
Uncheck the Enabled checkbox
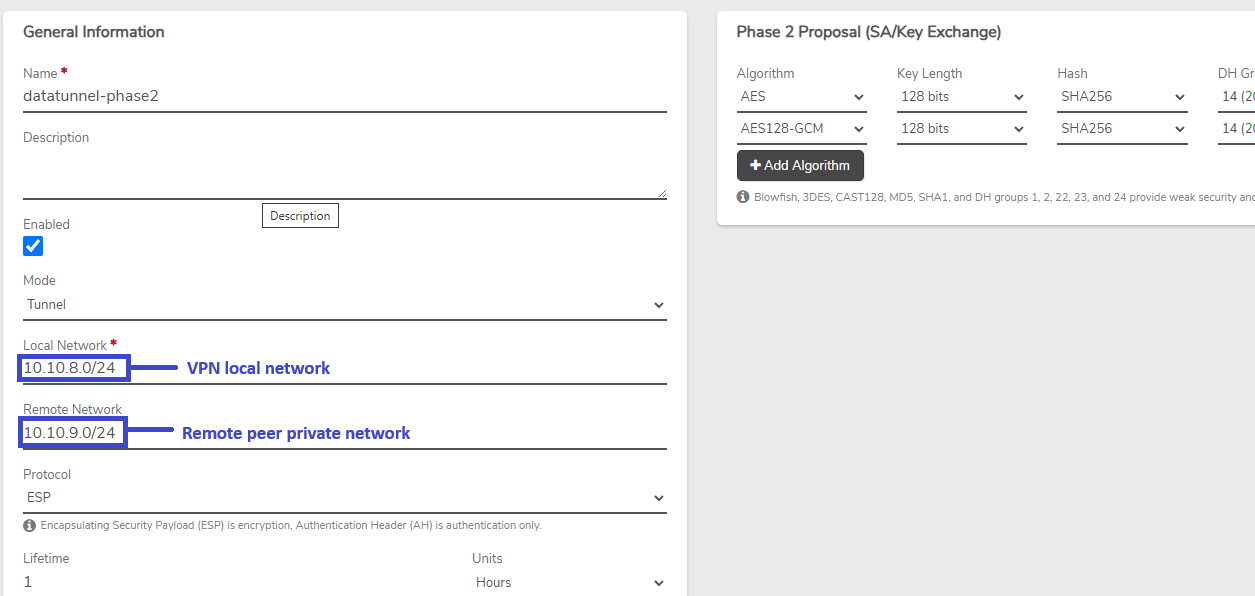tap(33, 246)
